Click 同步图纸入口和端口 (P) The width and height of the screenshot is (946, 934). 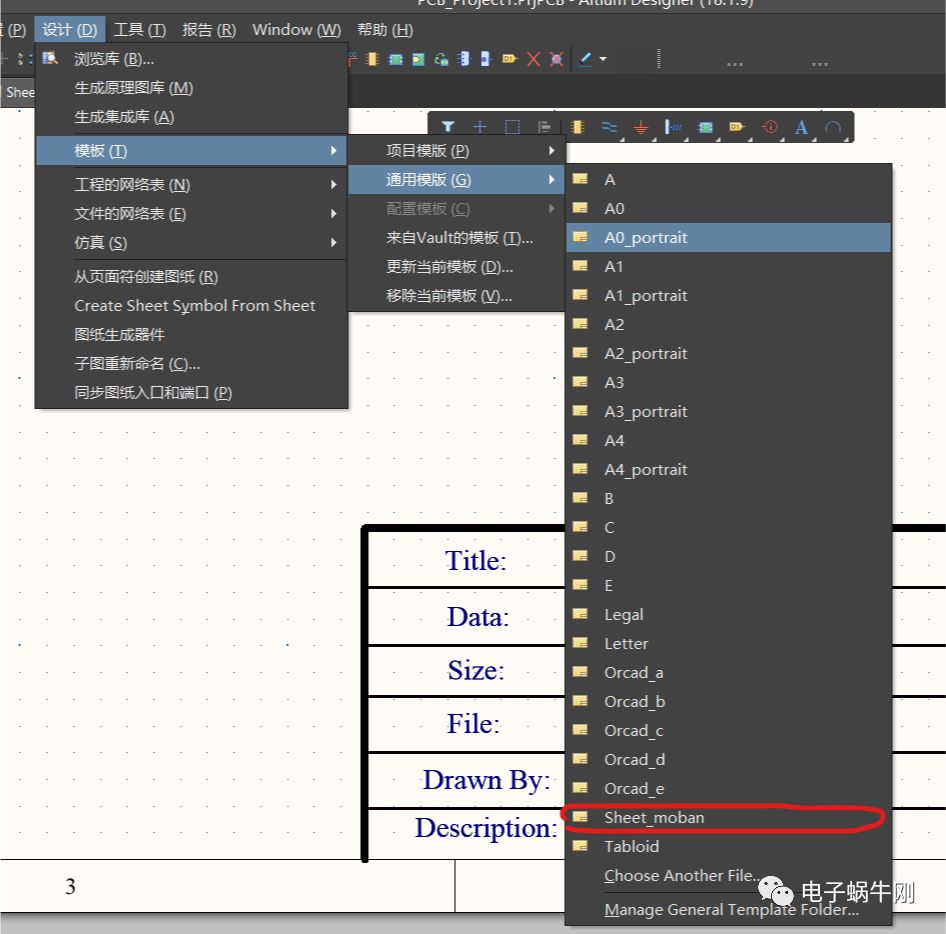coord(192,393)
